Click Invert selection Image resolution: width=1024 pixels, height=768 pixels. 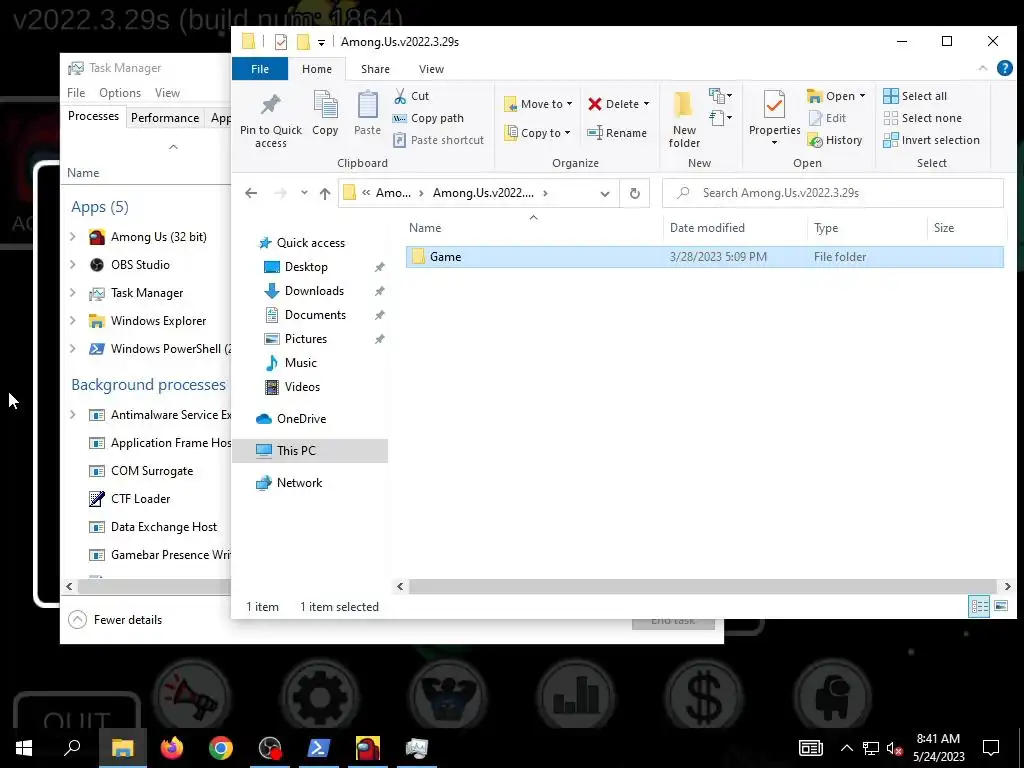[931, 140]
